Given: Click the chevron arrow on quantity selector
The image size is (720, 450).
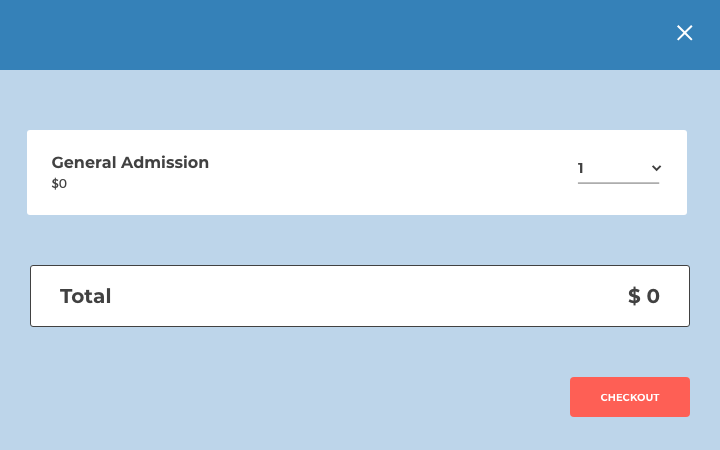Looking at the screenshot, I should pyautogui.click(x=656, y=168).
